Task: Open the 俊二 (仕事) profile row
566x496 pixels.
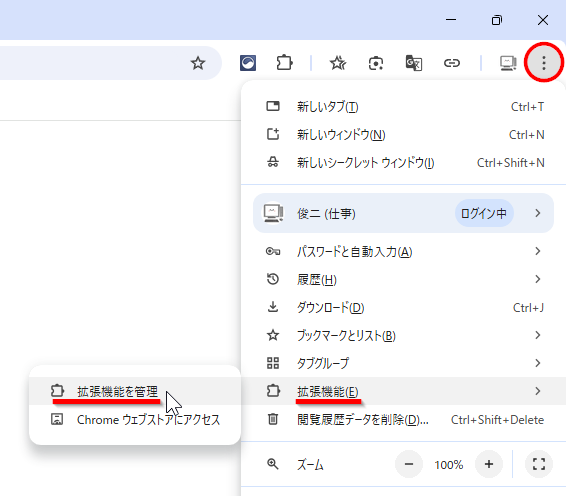Action: (404, 213)
